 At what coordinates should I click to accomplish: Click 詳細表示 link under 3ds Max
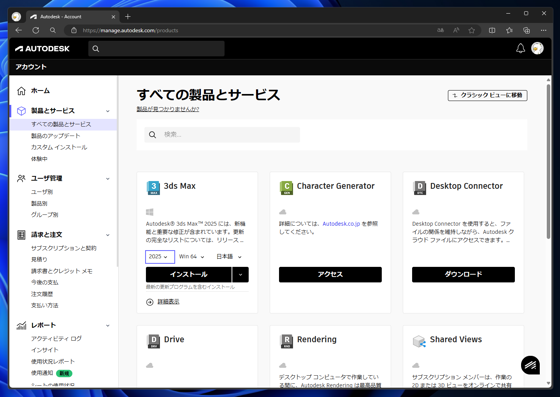click(x=168, y=302)
